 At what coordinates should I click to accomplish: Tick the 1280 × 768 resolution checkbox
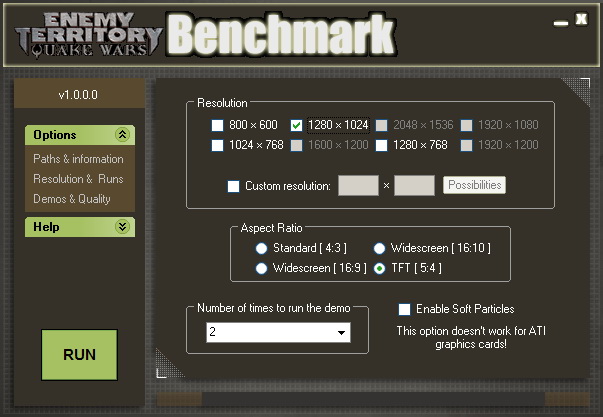pos(381,145)
